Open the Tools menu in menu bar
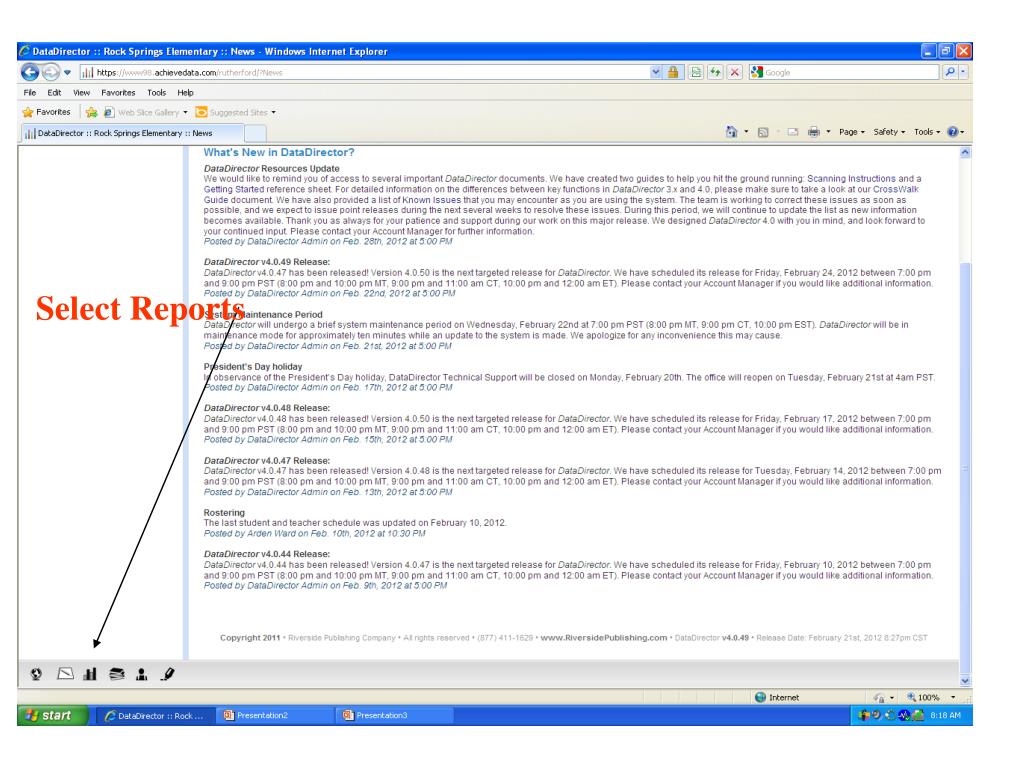1024x768 pixels. click(x=156, y=93)
